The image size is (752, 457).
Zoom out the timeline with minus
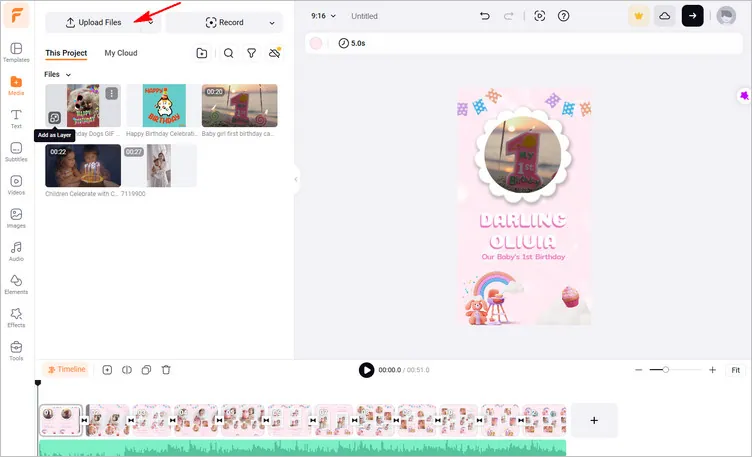[x=638, y=370]
